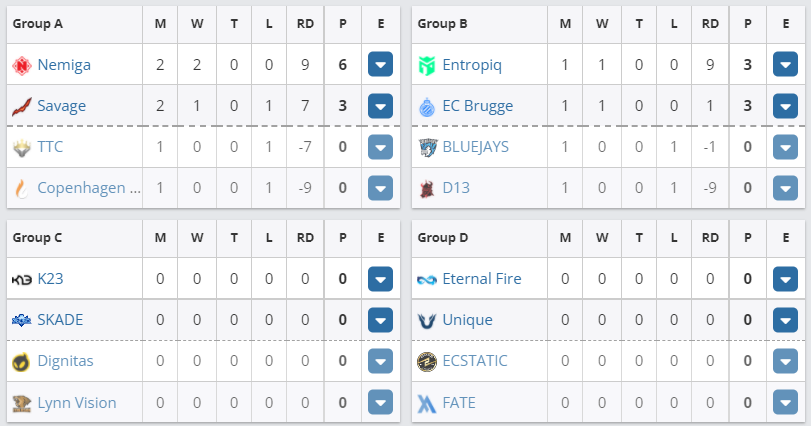Open the Copenhagen team link
The width and height of the screenshot is (811, 426).
[x=89, y=188]
